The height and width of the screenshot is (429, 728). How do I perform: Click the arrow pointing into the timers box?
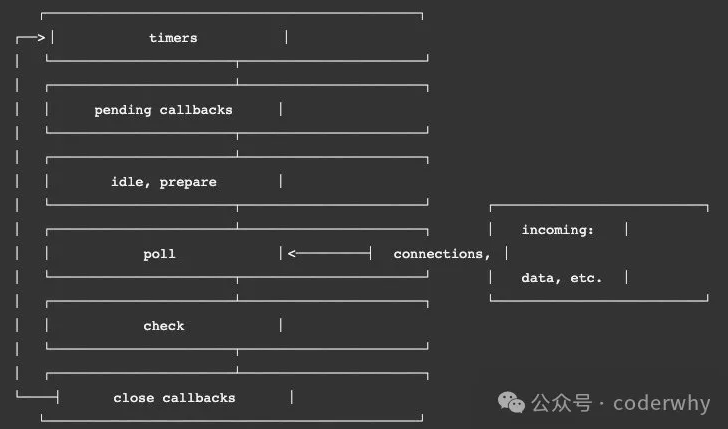pos(31,39)
